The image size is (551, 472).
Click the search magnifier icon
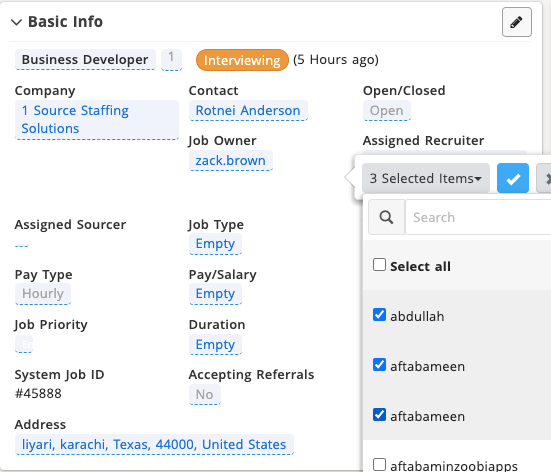pyautogui.click(x=386, y=217)
